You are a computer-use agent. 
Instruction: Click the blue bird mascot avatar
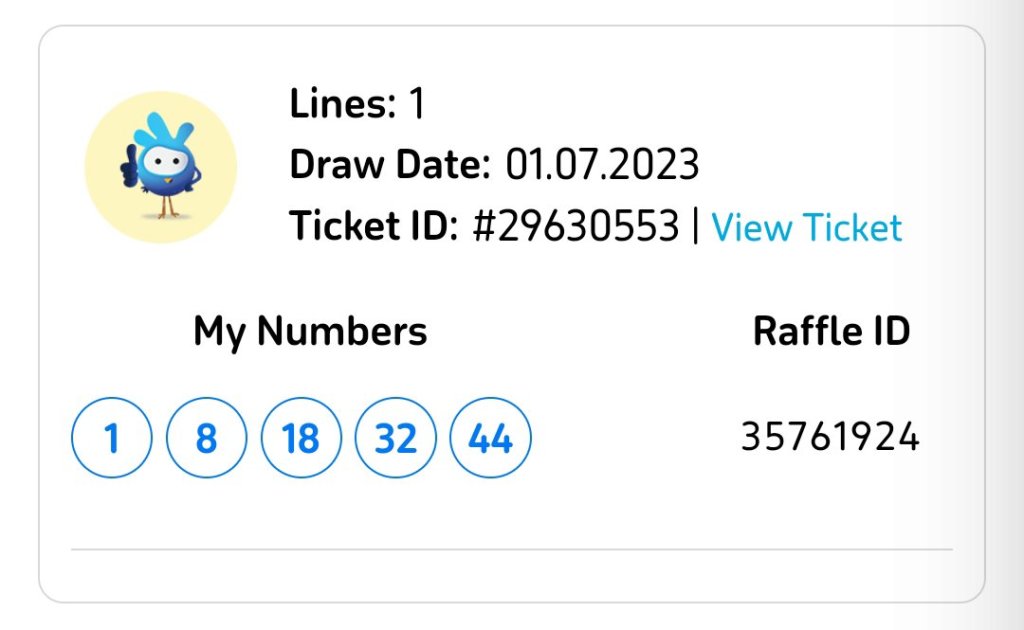(x=161, y=167)
